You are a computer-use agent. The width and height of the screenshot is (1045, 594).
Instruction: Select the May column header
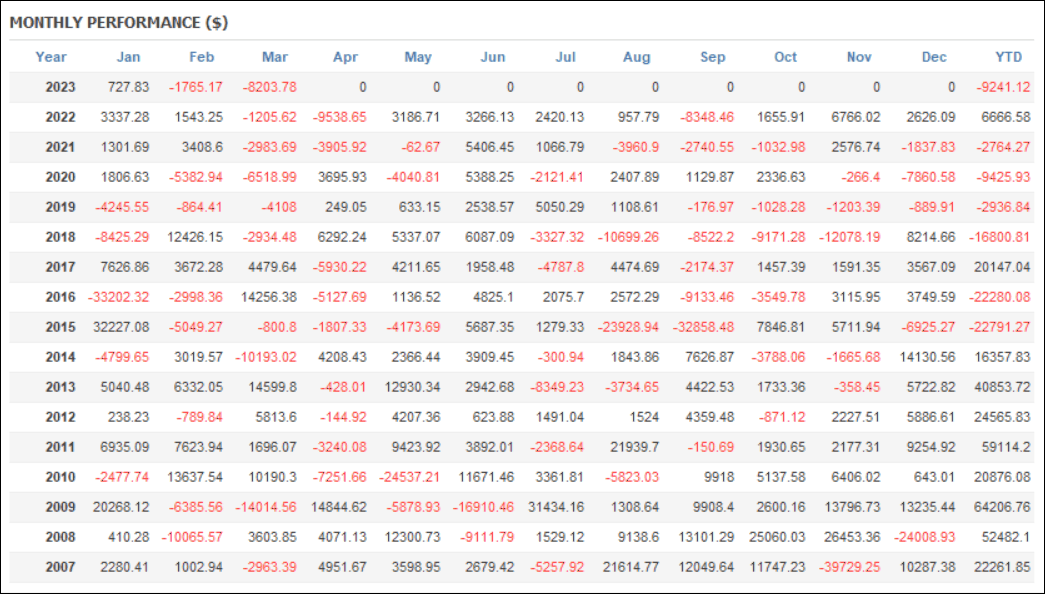418,57
